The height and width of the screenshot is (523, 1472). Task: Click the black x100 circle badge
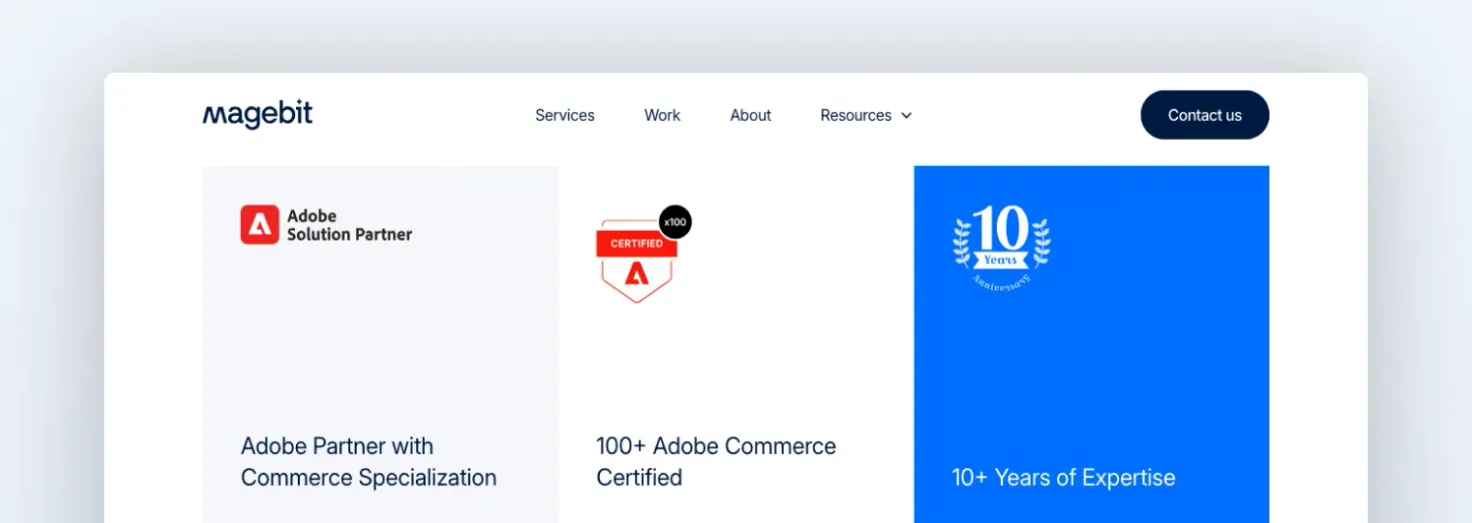coord(675,222)
